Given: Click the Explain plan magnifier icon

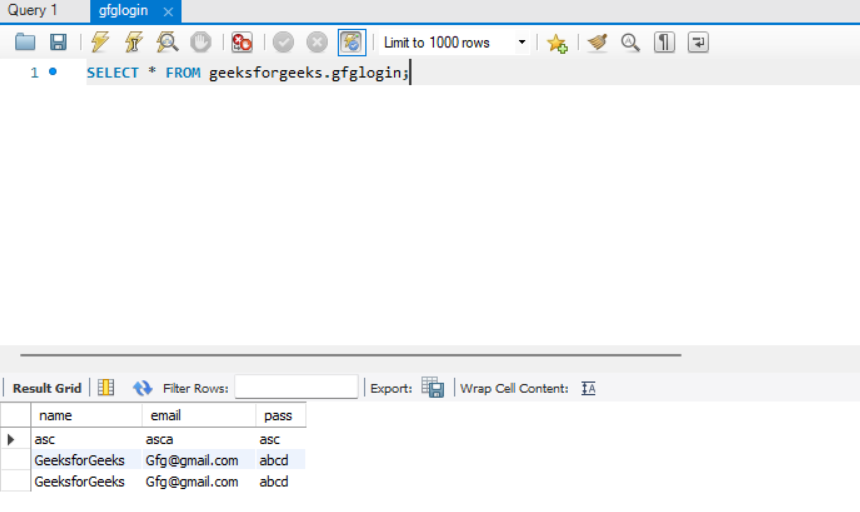Looking at the screenshot, I should 167,42.
